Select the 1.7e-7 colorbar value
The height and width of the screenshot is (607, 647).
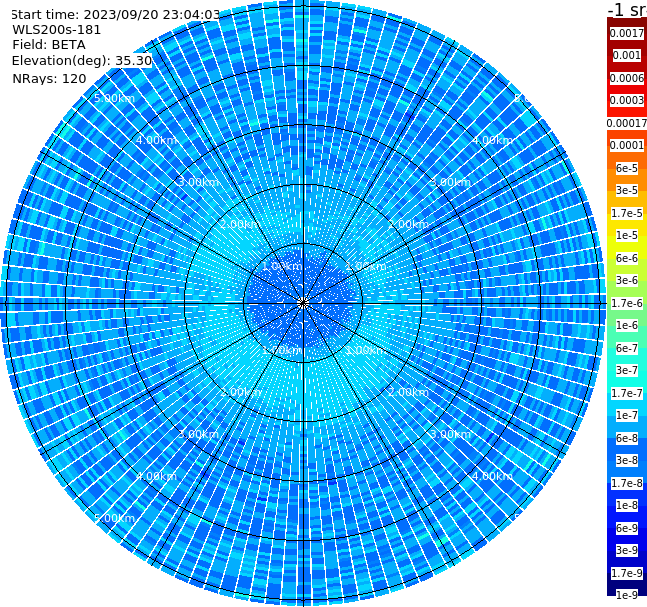[627, 393]
